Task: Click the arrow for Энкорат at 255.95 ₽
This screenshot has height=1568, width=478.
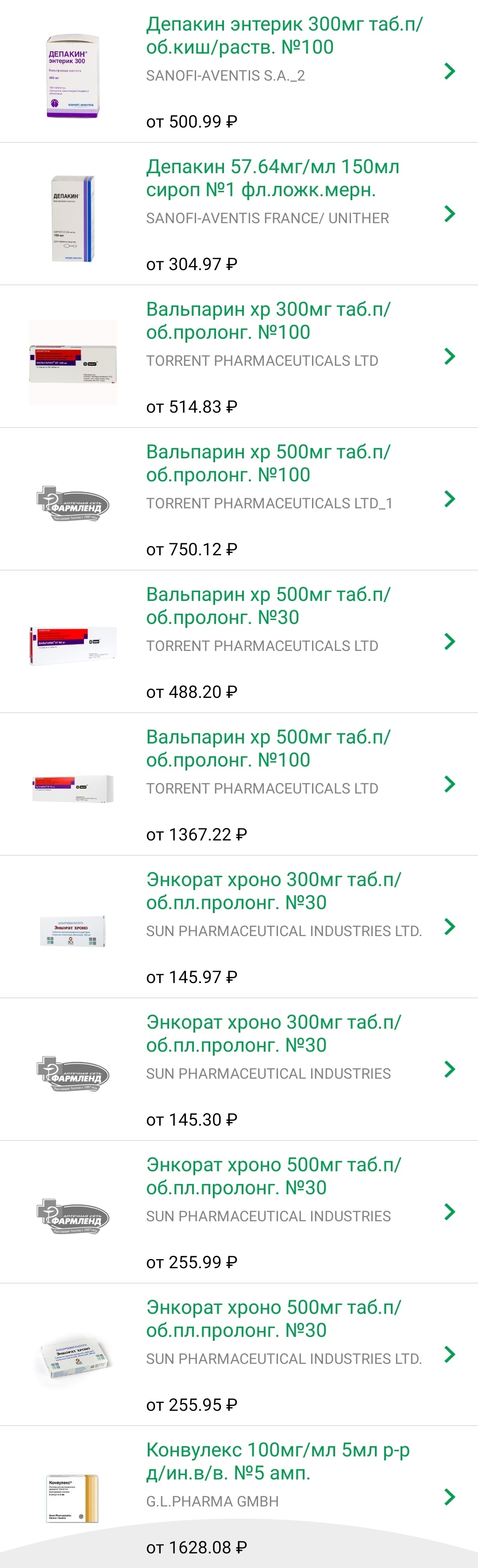Action: [x=450, y=1354]
